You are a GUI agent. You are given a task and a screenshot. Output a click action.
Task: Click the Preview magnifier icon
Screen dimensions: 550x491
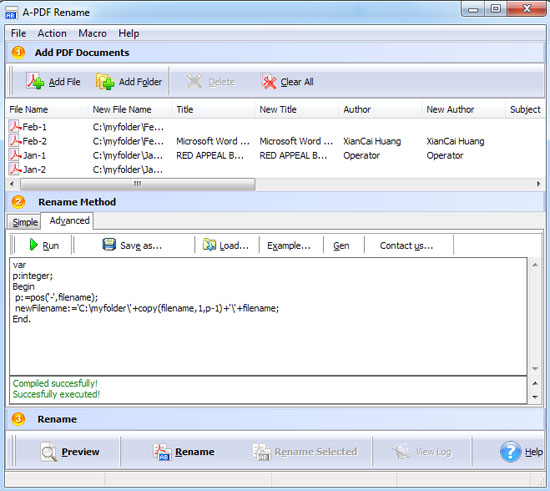(x=48, y=452)
